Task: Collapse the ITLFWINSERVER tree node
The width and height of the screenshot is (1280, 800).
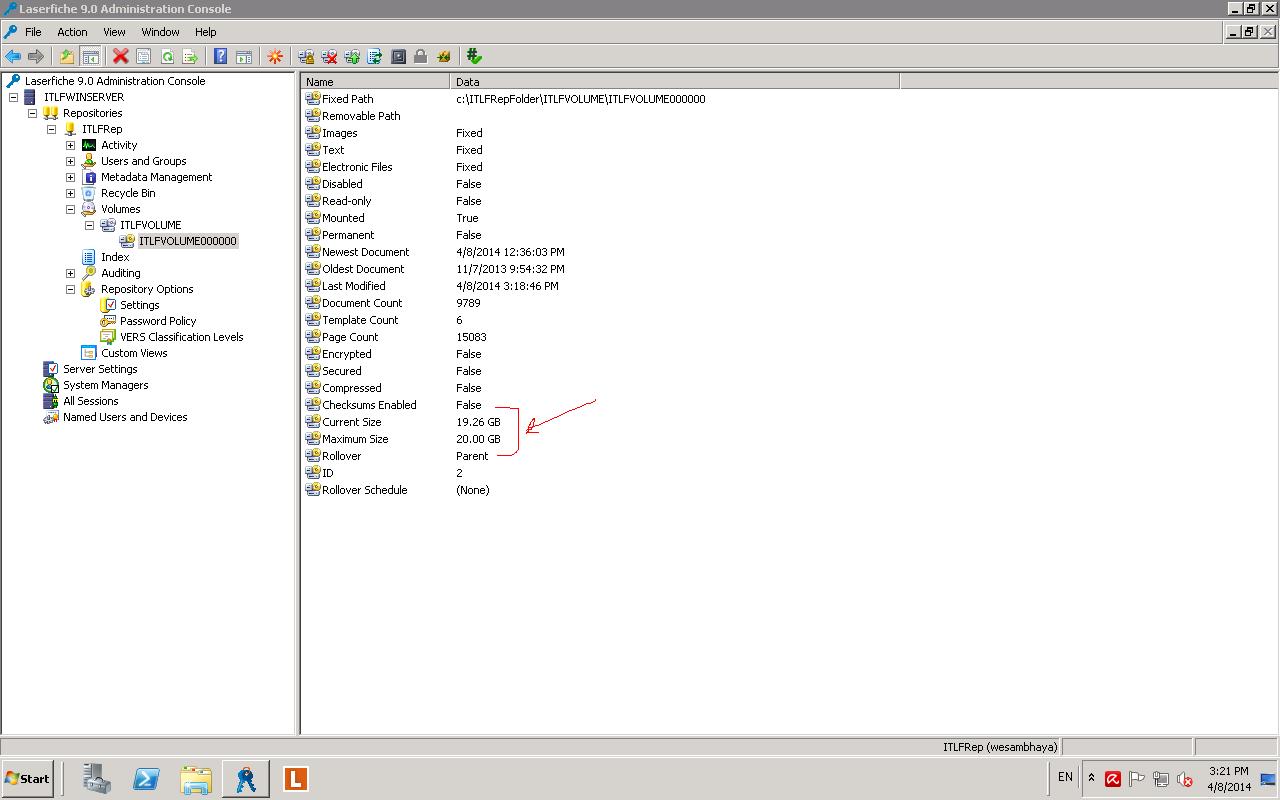Action: 13,97
